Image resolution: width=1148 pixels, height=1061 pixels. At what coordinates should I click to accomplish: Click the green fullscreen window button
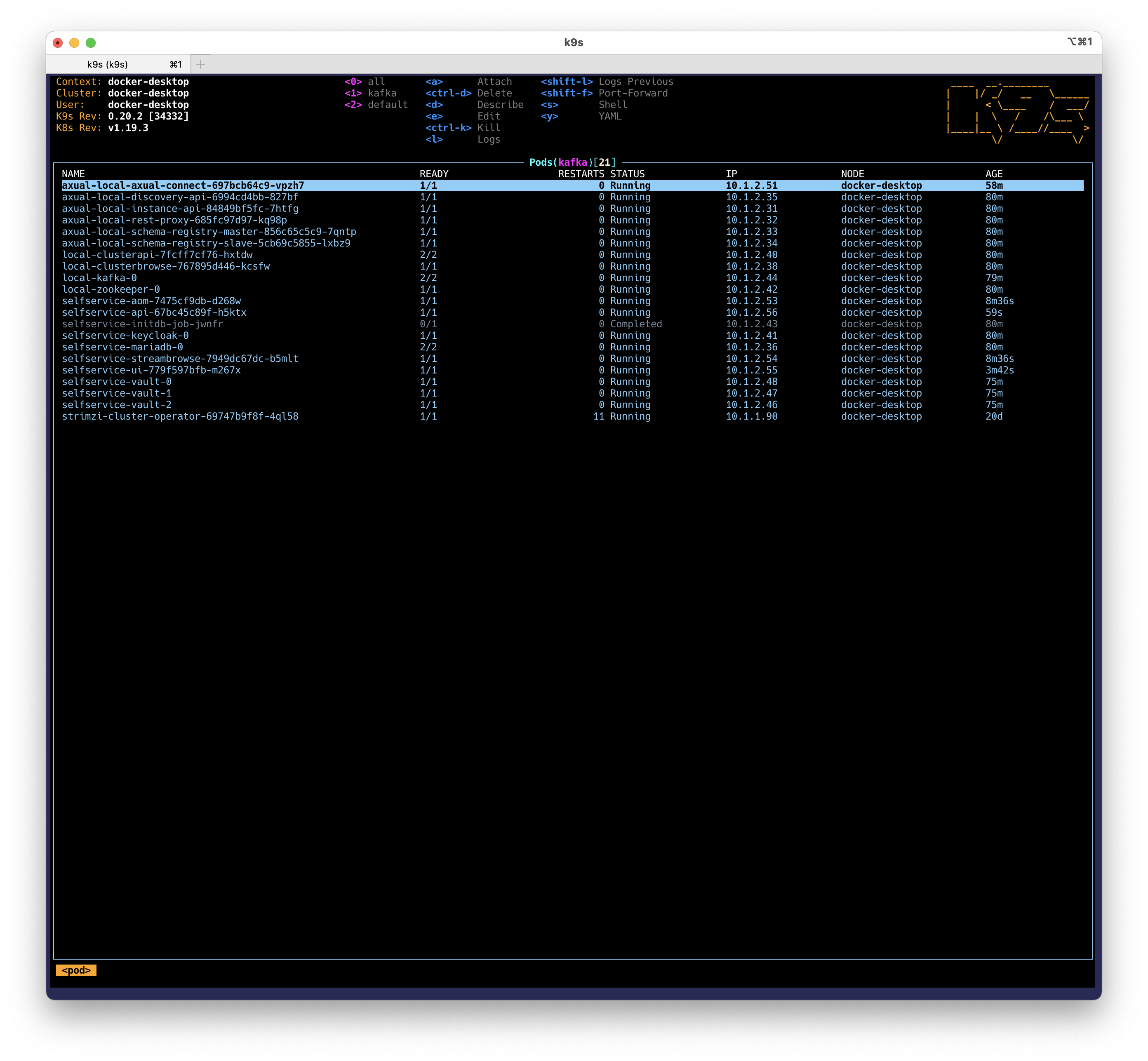pos(91,42)
